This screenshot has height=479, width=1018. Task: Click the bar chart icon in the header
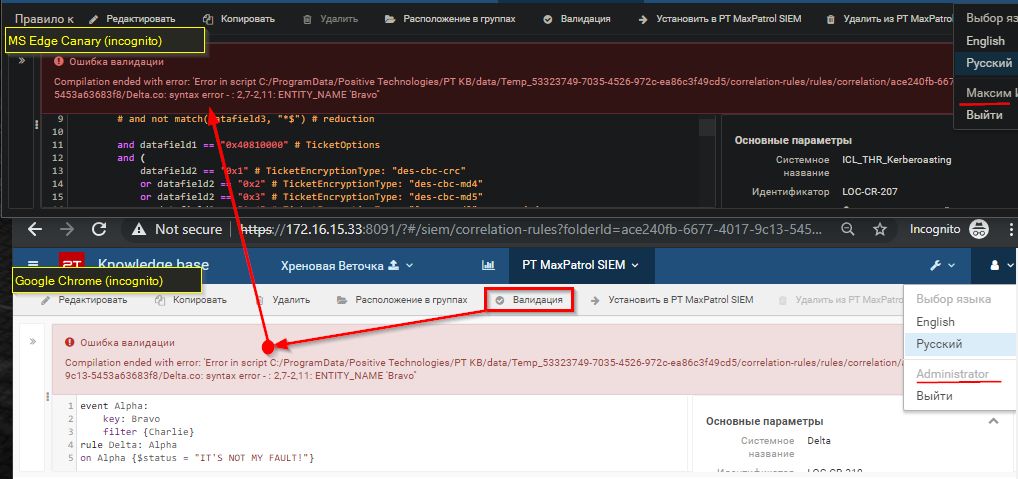point(488,265)
